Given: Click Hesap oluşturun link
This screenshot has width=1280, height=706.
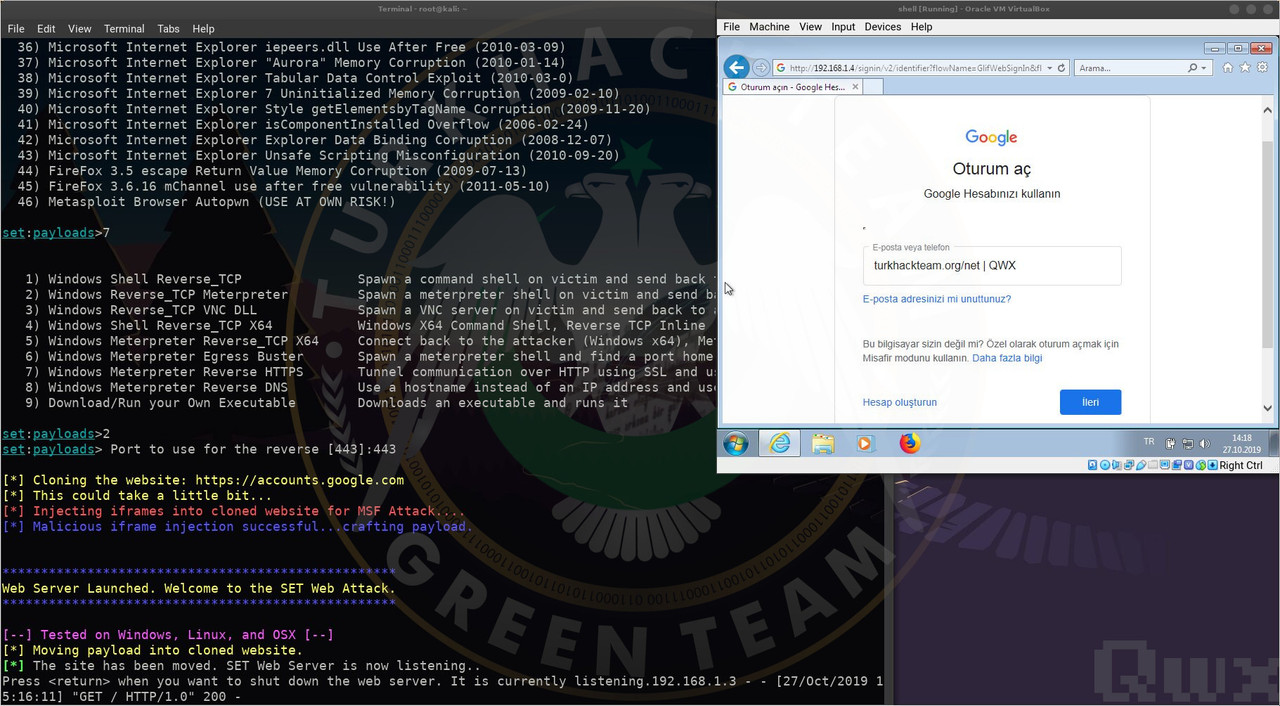Looking at the screenshot, I should 900,402.
